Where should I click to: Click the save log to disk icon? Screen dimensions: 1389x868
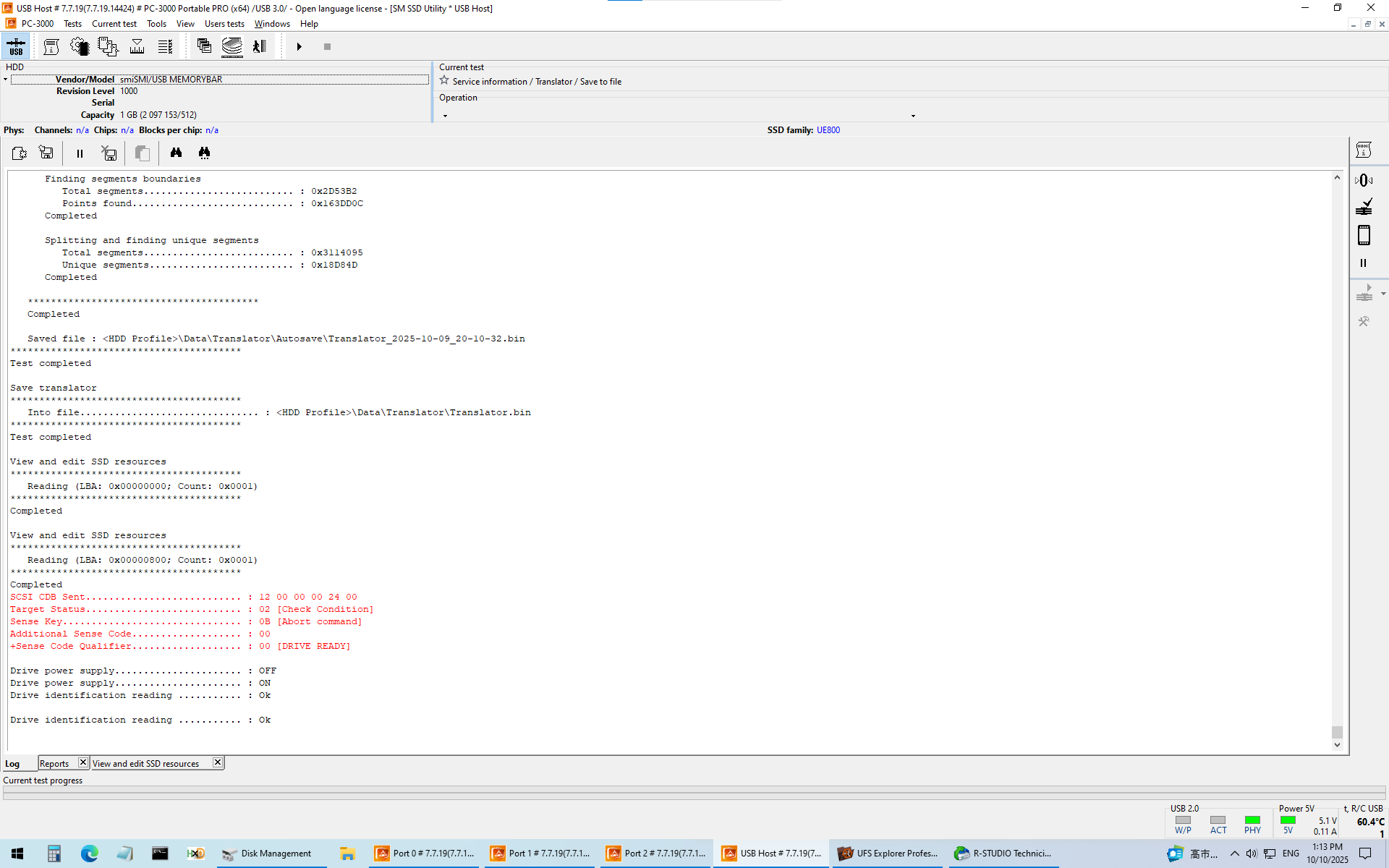pyautogui.click(x=46, y=153)
